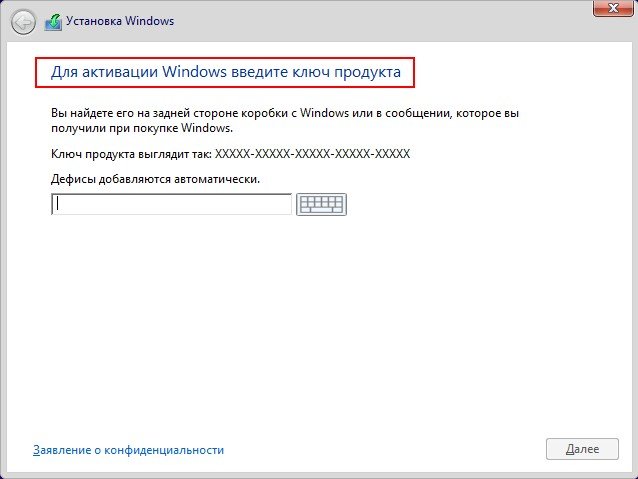Close the Установка Windows window
This screenshot has width=638, height=479.
point(613,8)
